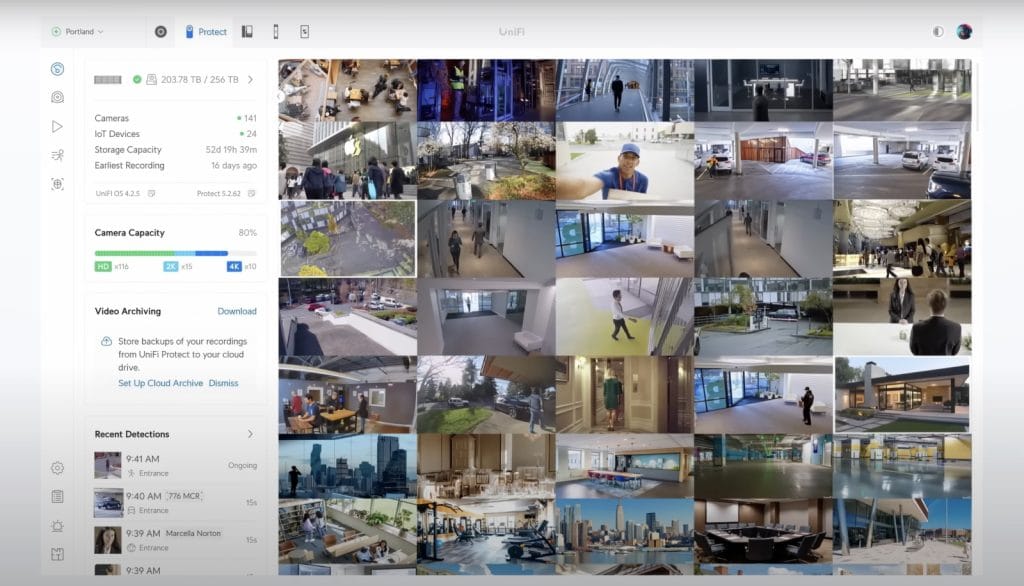Screen dimensions: 1024x586
Task: Expand the storage 203.78 TB details chevron
Action: (250, 80)
